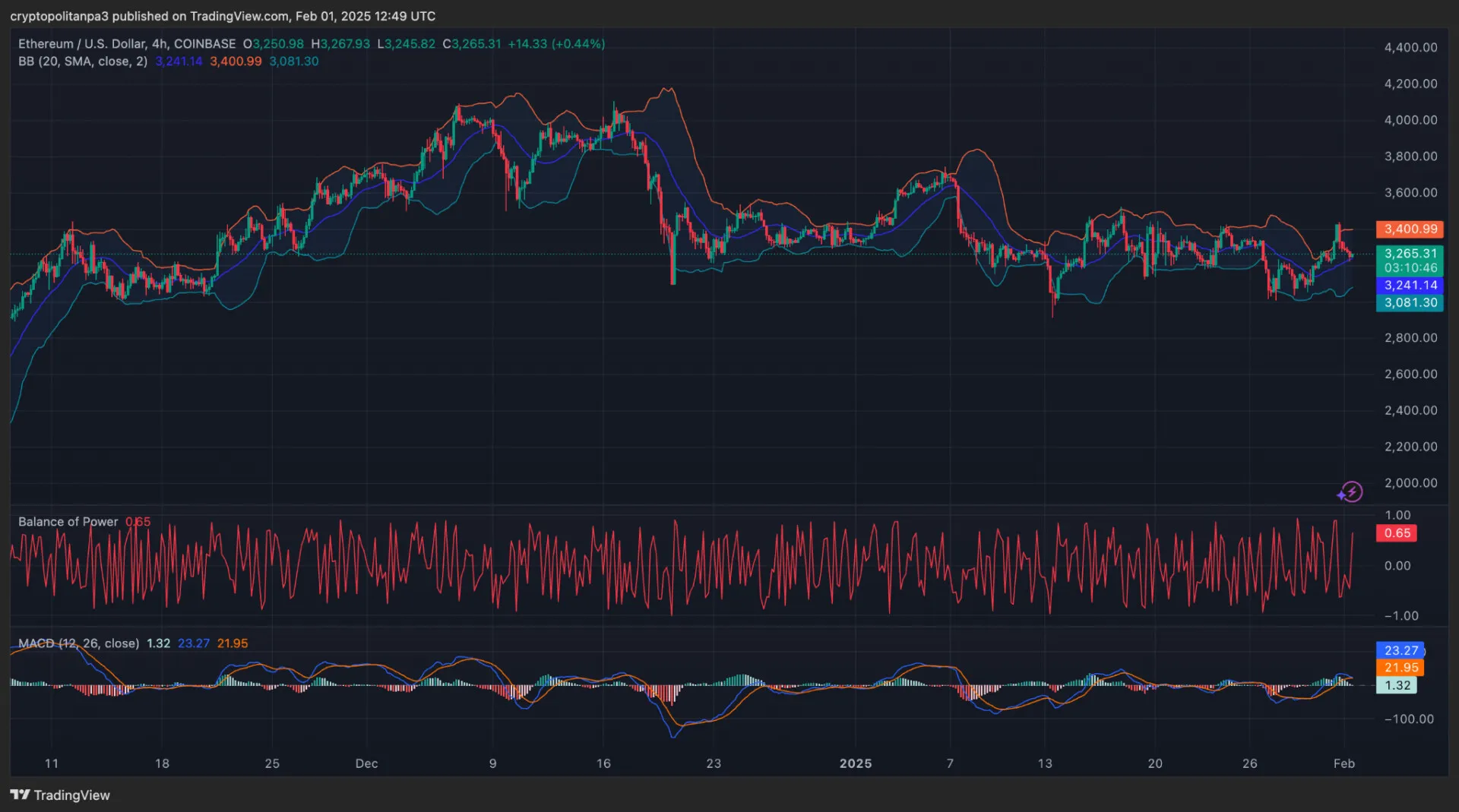Click the orange 21.95 MACD signal tag
This screenshot has height=812, width=1459.
point(1400,668)
